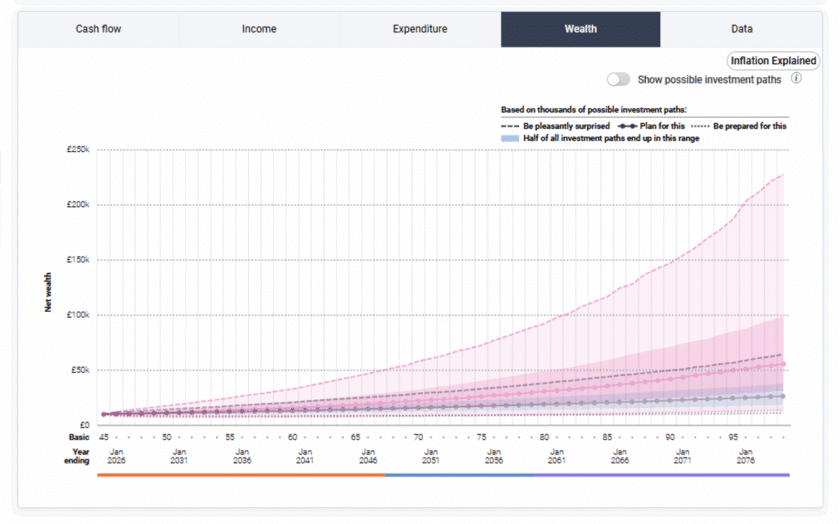840x524 pixels.
Task: Click age 65 on the Basic axis
Action: point(355,437)
